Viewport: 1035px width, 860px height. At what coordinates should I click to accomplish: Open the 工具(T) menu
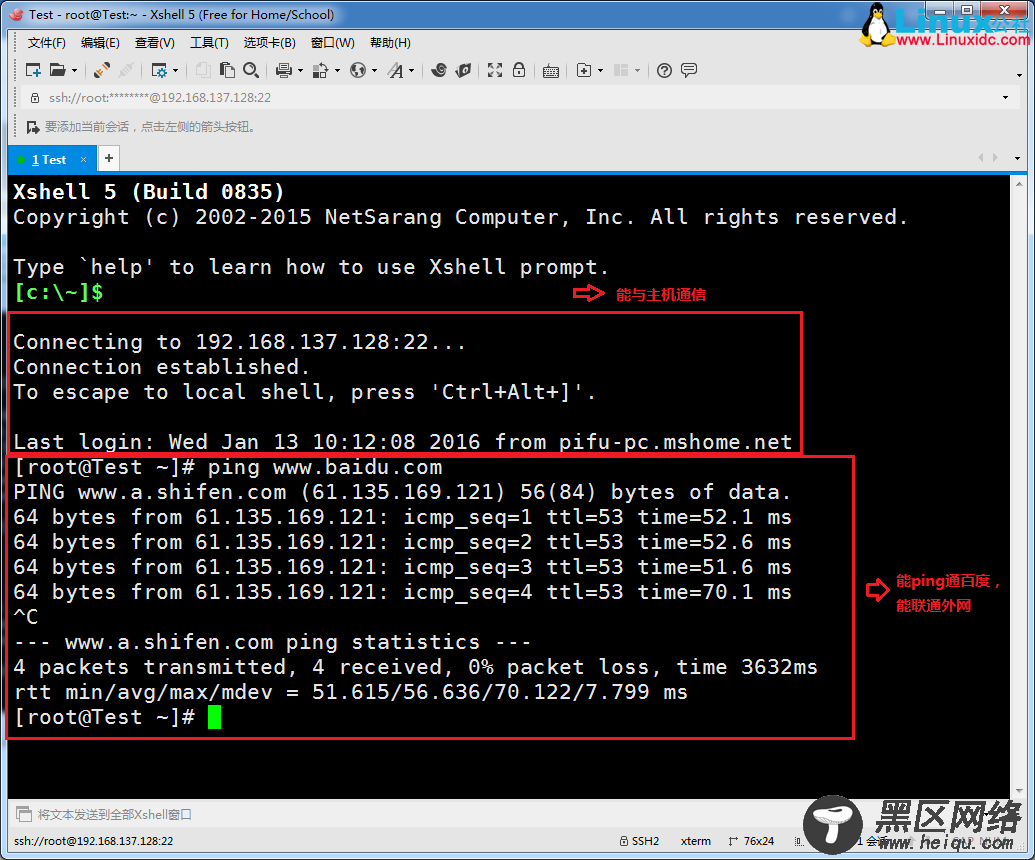(x=209, y=43)
